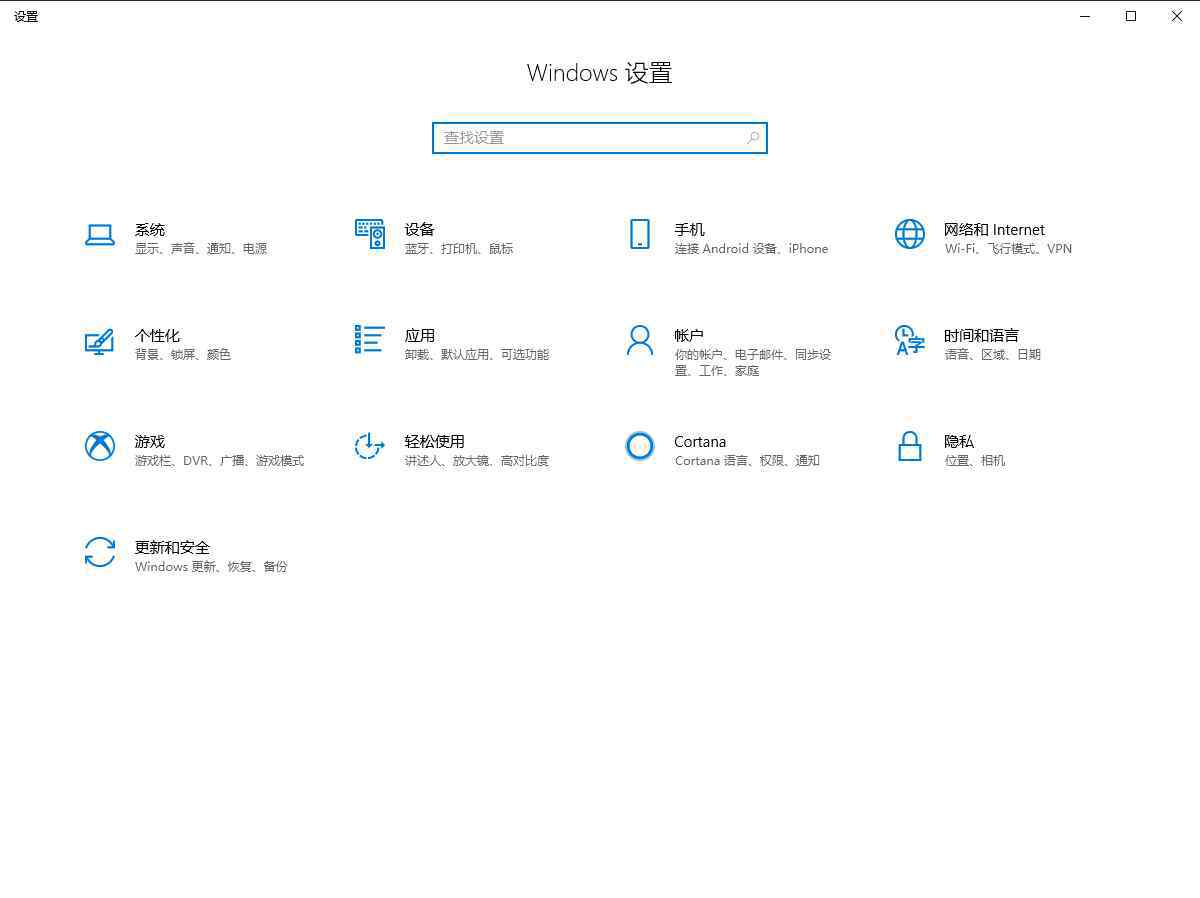Click the description 语音、区域、日期
This screenshot has width=1200, height=898.
coord(993,355)
